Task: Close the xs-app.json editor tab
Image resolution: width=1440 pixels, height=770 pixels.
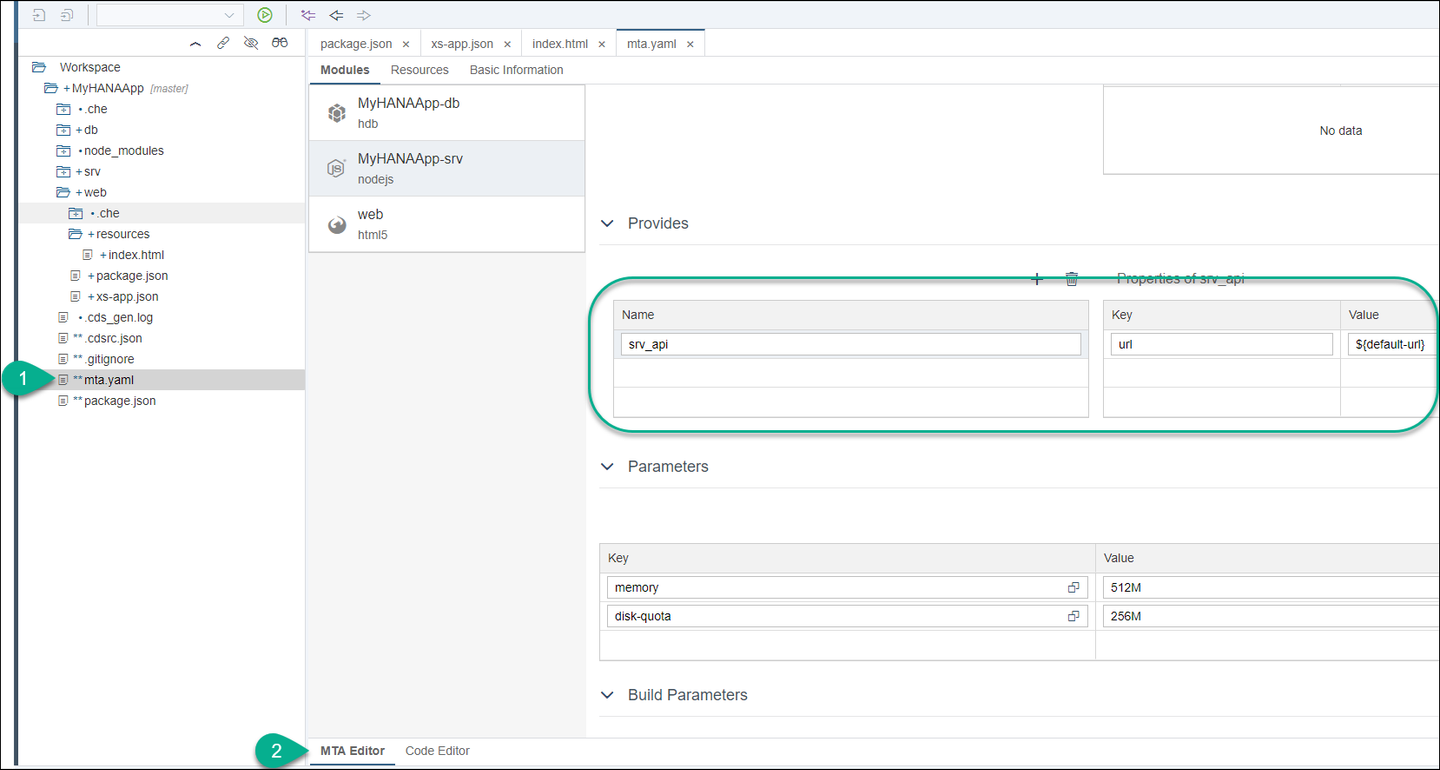Action: 507,45
